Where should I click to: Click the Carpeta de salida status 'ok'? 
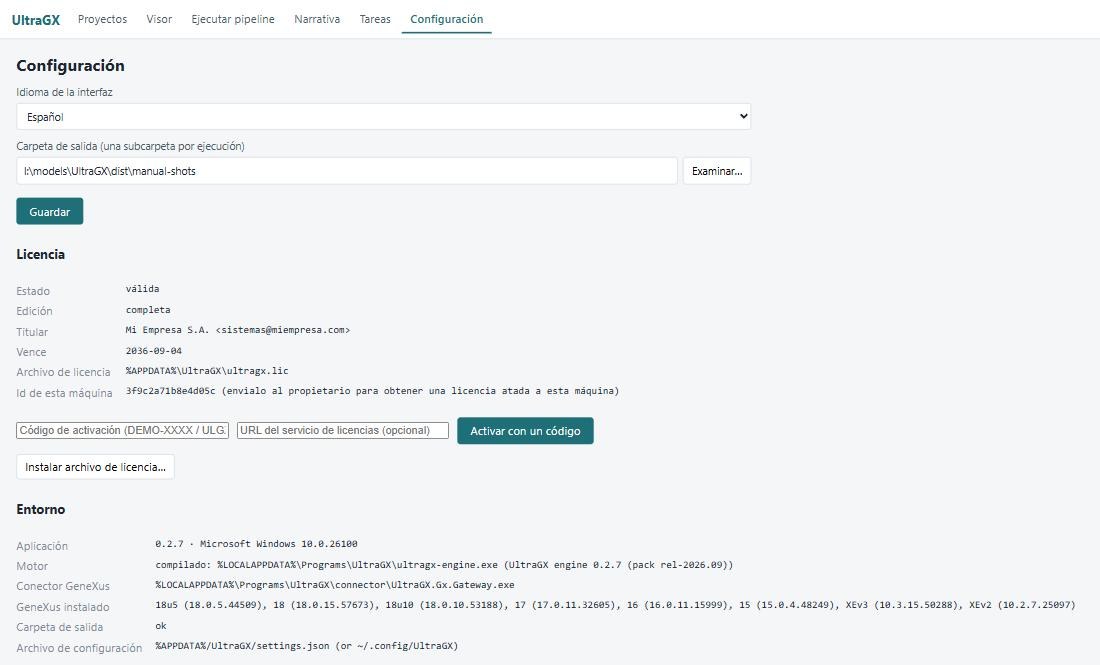[x=161, y=626]
